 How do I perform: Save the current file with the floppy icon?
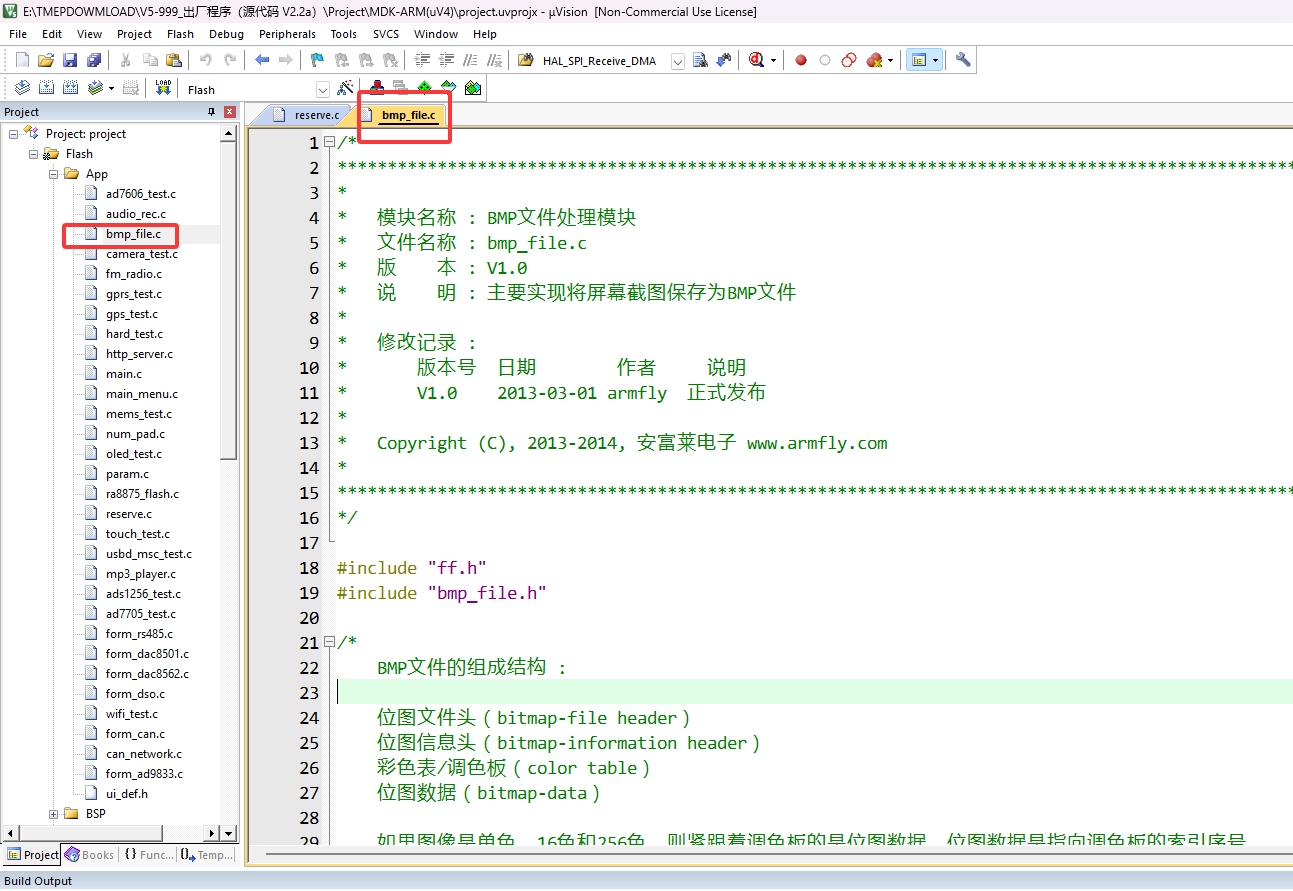coord(70,60)
